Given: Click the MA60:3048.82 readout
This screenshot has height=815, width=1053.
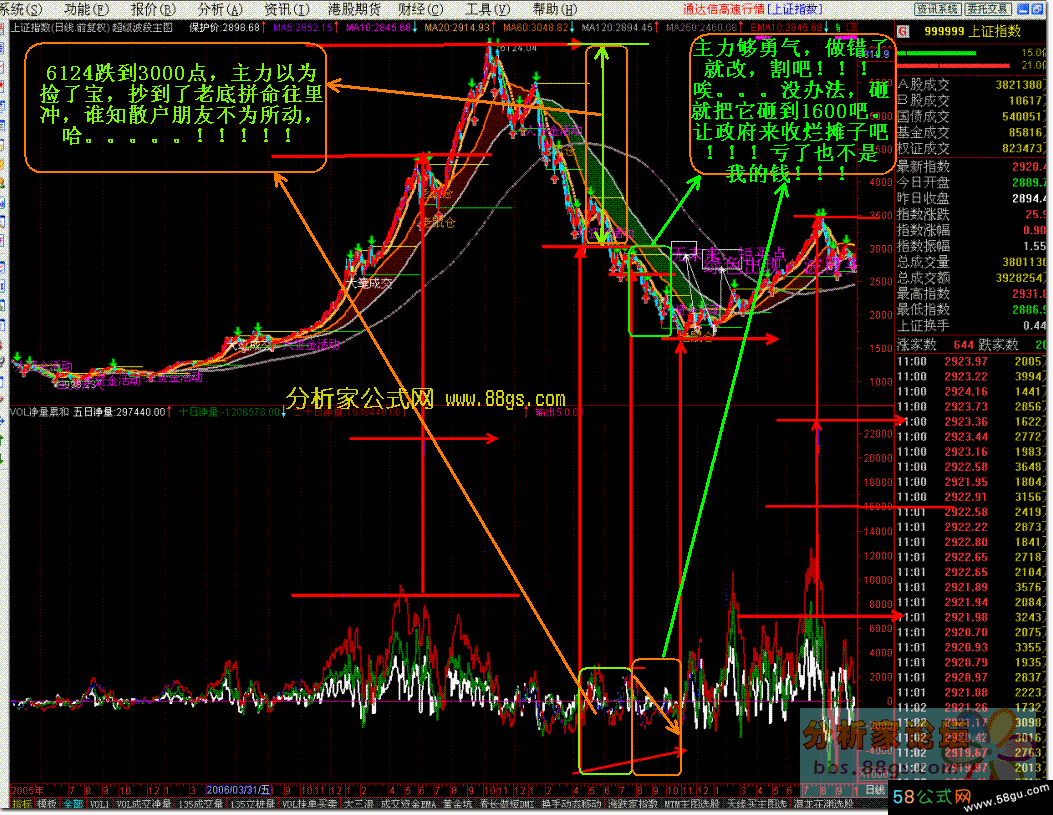Looking at the screenshot, I should pos(535,28).
